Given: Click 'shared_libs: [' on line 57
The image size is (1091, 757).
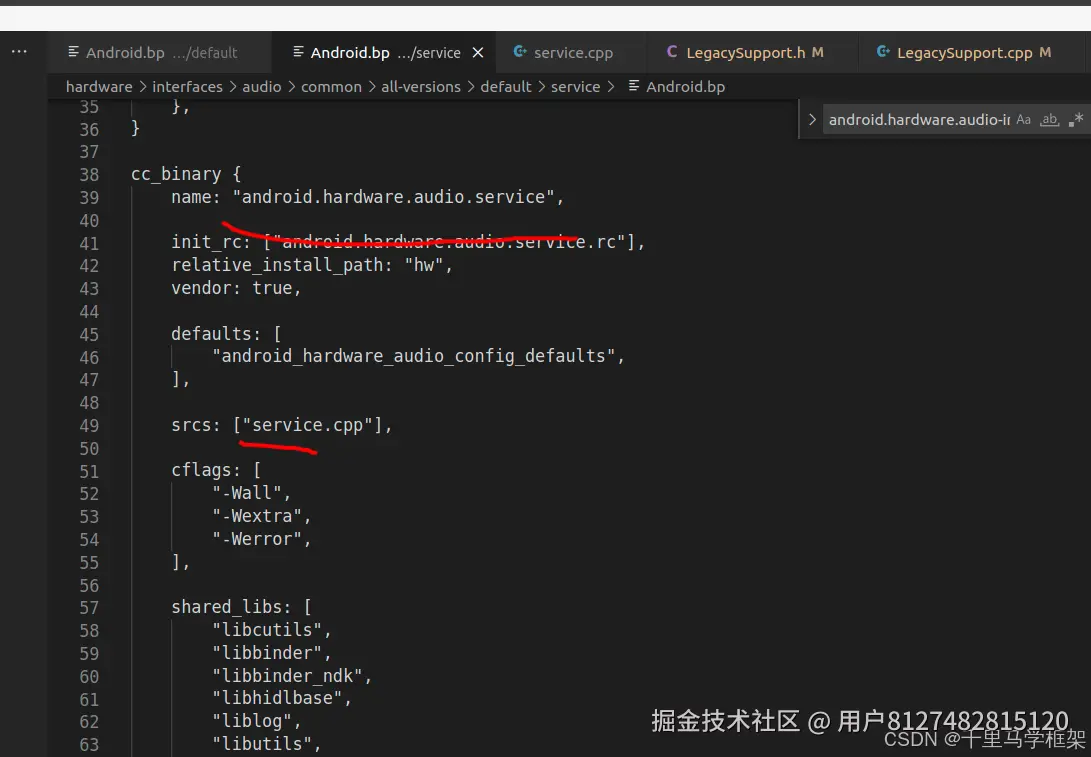Looking at the screenshot, I should click(x=241, y=607).
